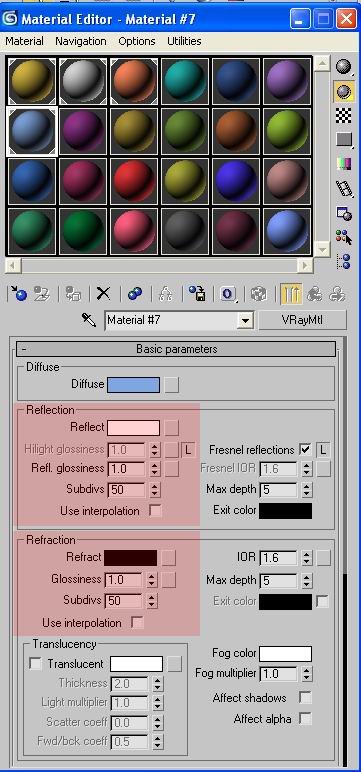
Task: Toggle the Show End Result icon
Action: tap(291, 294)
